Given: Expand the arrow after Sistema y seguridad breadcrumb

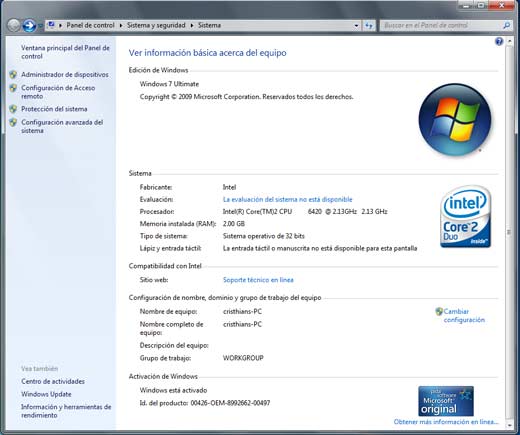Looking at the screenshot, I should pos(192,25).
